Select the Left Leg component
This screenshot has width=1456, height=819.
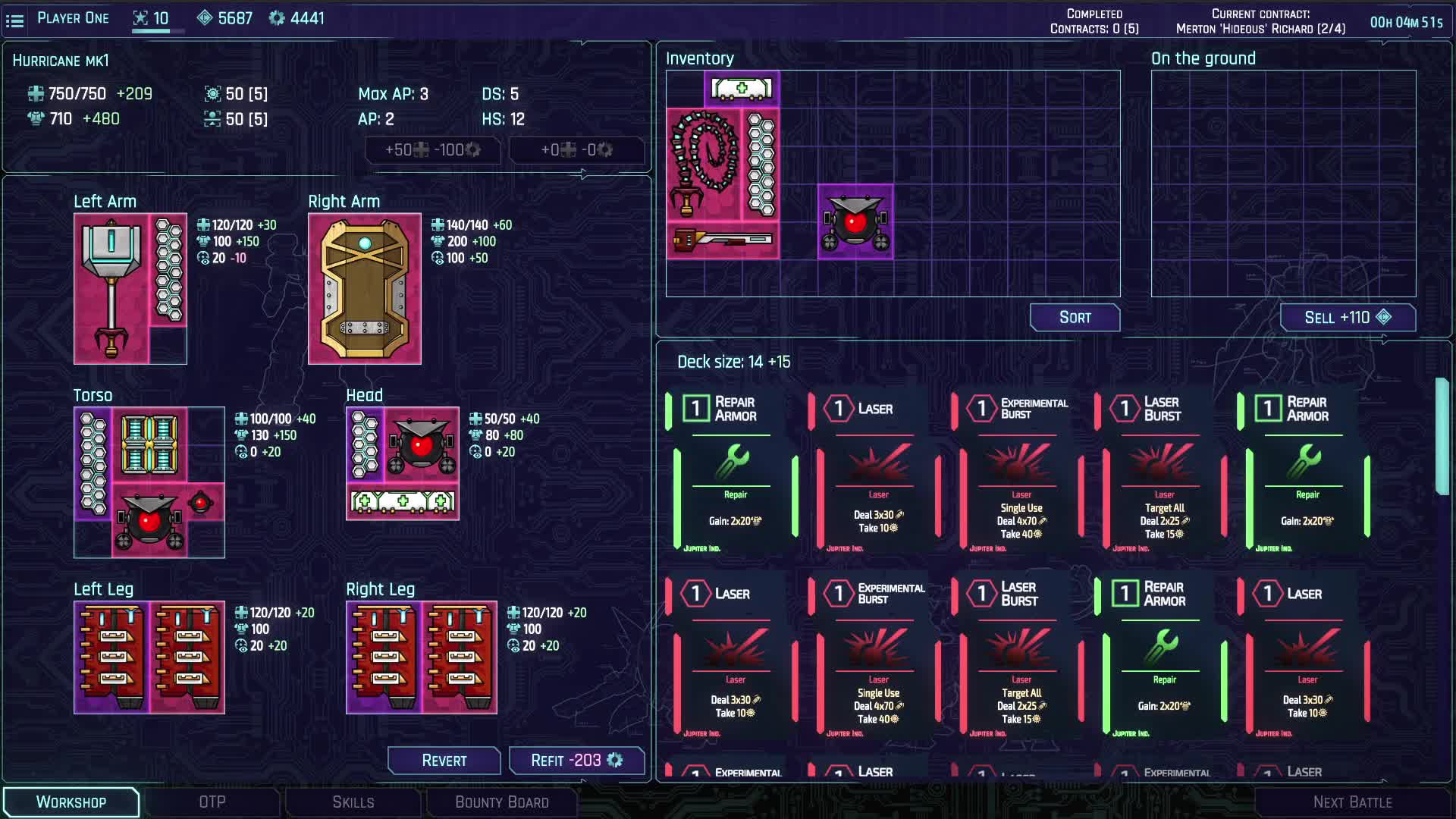click(149, 657)
